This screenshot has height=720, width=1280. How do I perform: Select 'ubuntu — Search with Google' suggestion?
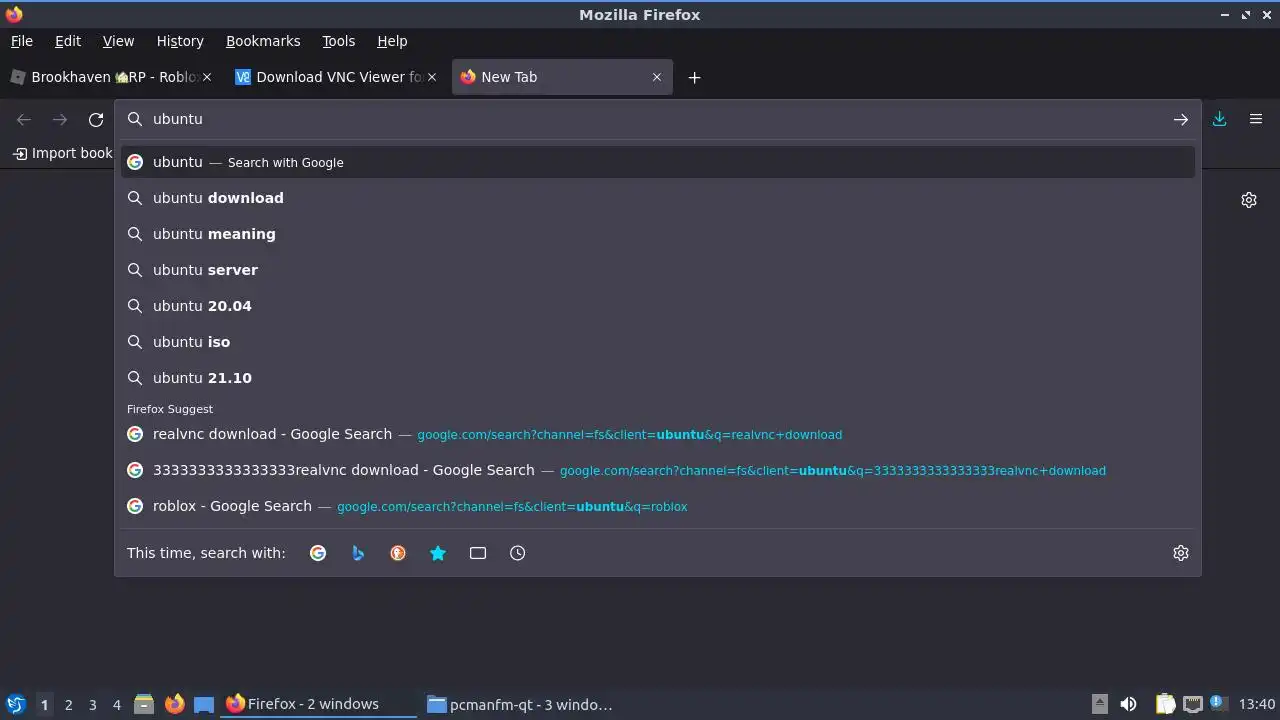pos(658,162)
